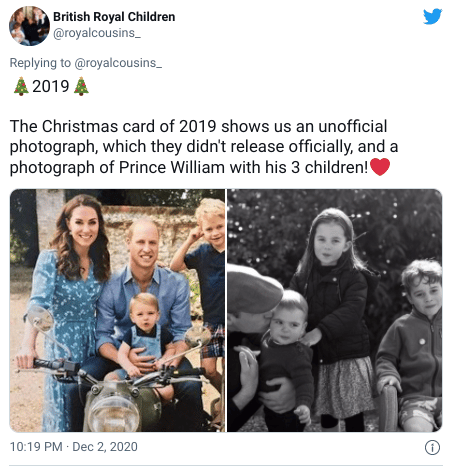
Task: Open the Twitter bird logo link
Action: tap(432, 17)
